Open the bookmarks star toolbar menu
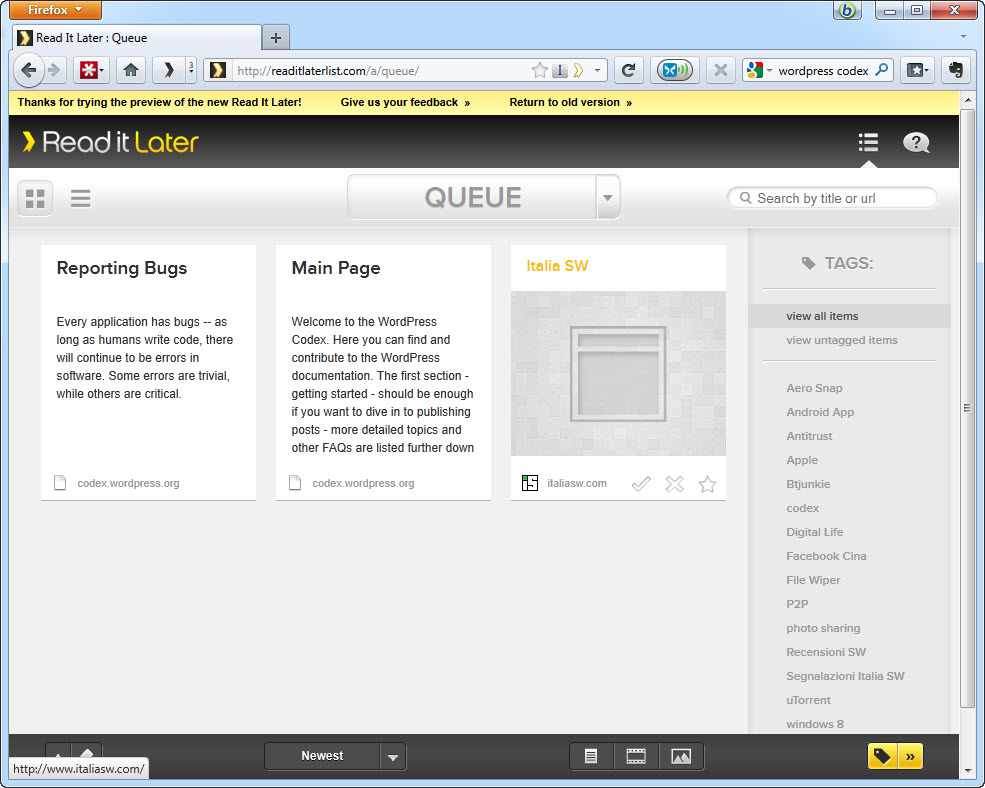The image size is (985, 788). (918, 70)
